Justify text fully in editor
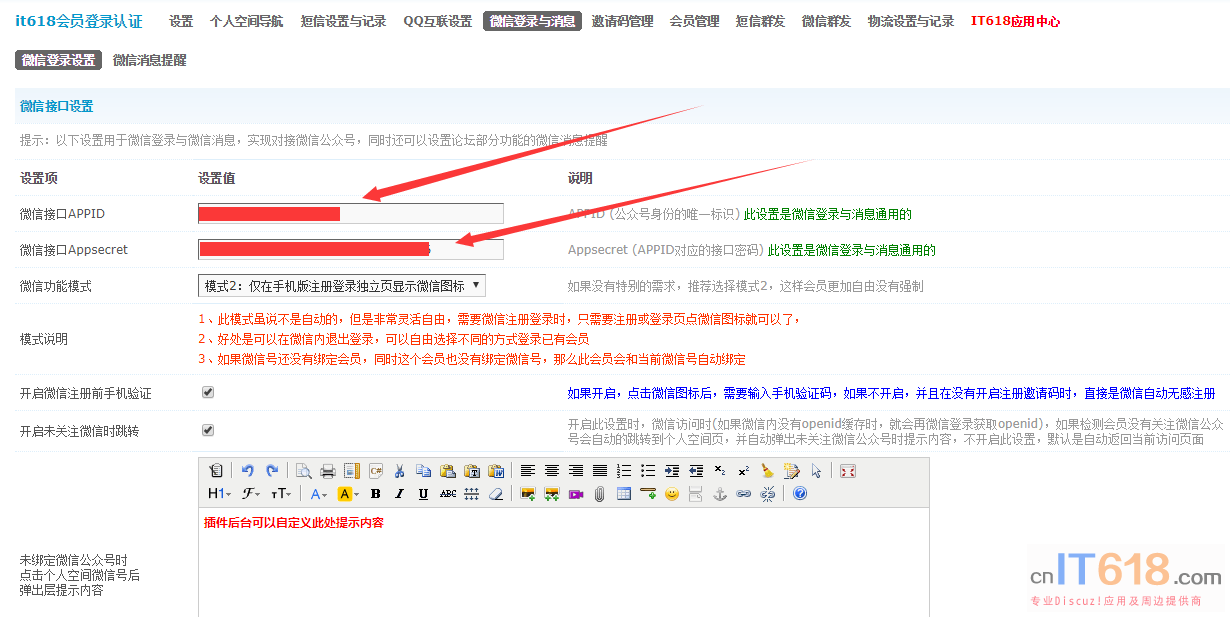 [x=600, y=471]
